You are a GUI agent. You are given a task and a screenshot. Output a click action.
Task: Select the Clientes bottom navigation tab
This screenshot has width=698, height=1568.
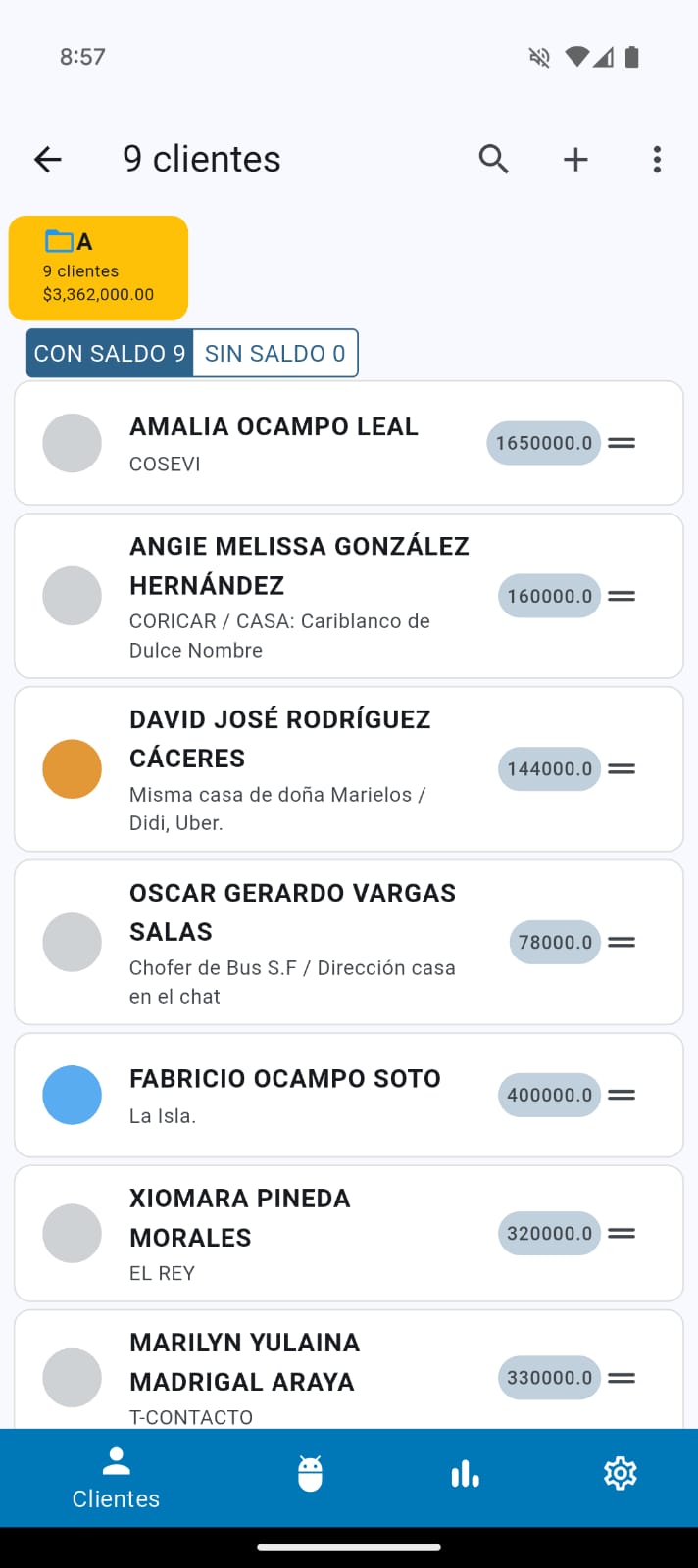click(x=116, y=1478)
